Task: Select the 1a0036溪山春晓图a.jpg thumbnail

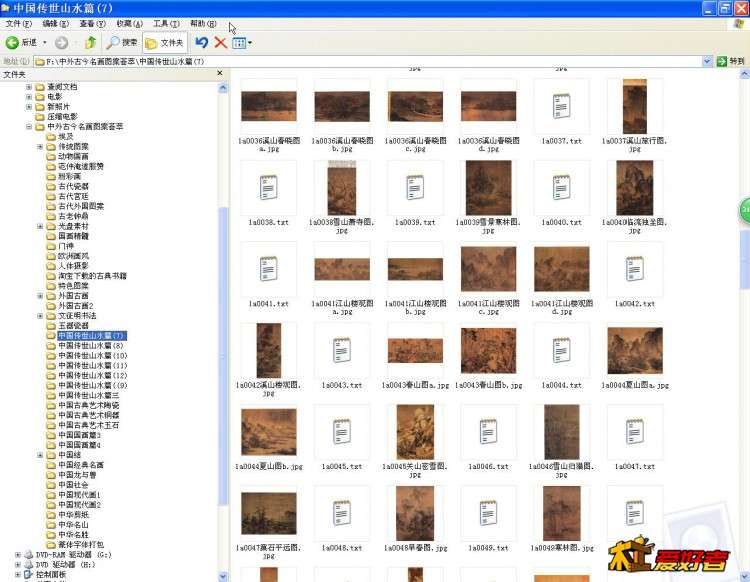Action: (268, 106)
